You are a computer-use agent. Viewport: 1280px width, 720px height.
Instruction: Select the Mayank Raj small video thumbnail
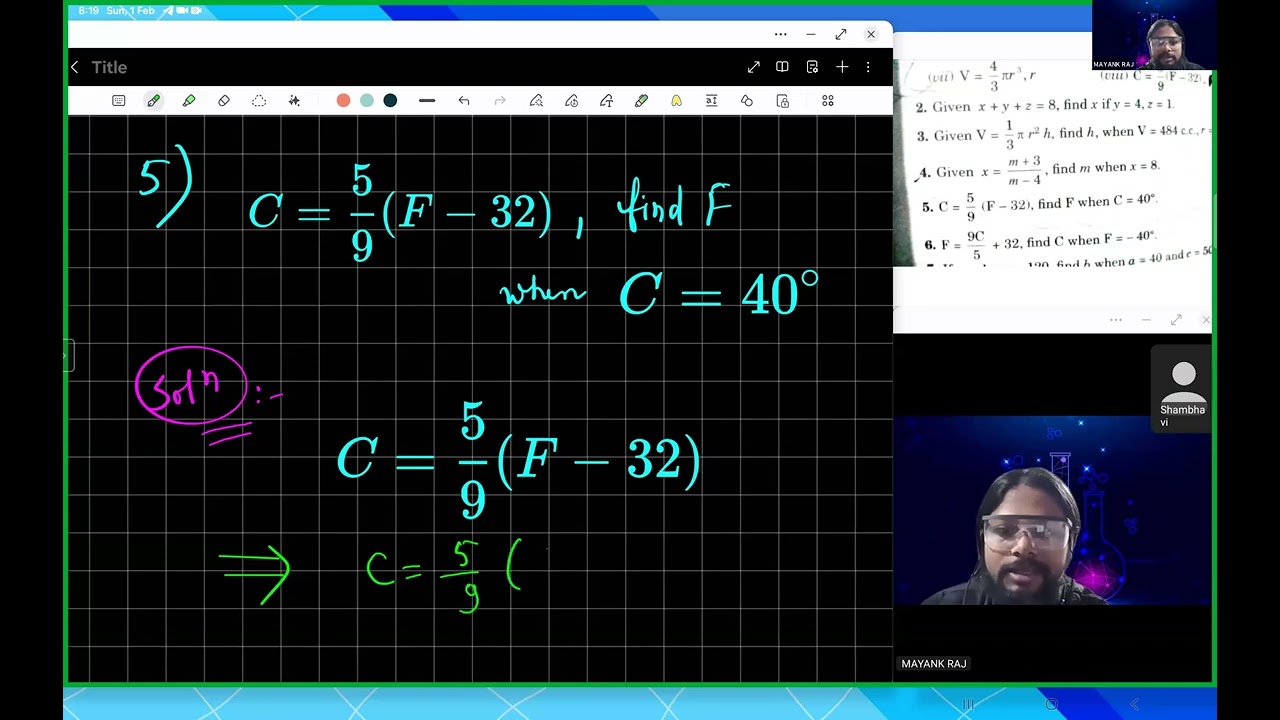pyautogui.click(x=1154, y=35)
